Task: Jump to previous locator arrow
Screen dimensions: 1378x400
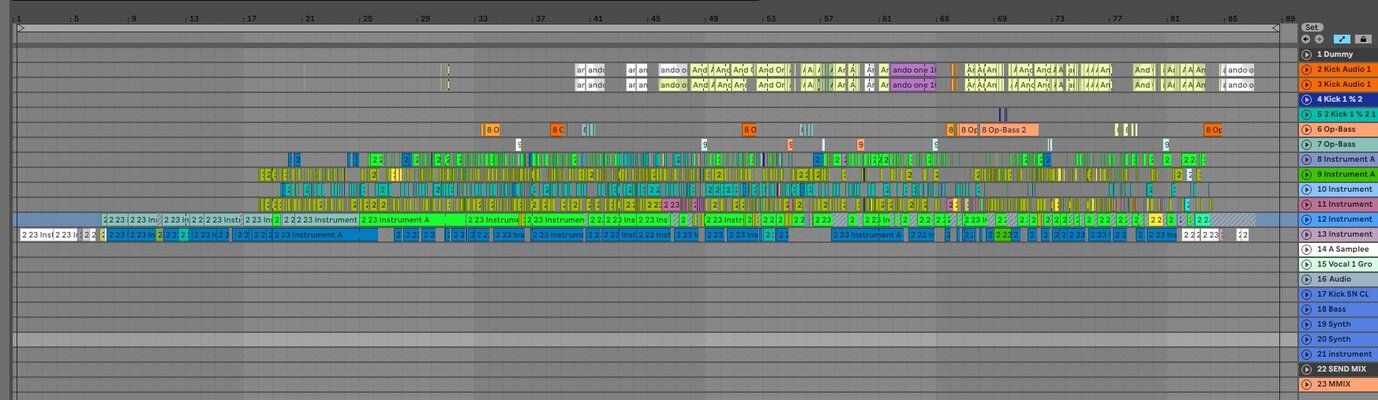Action: tap(1306, 39)
